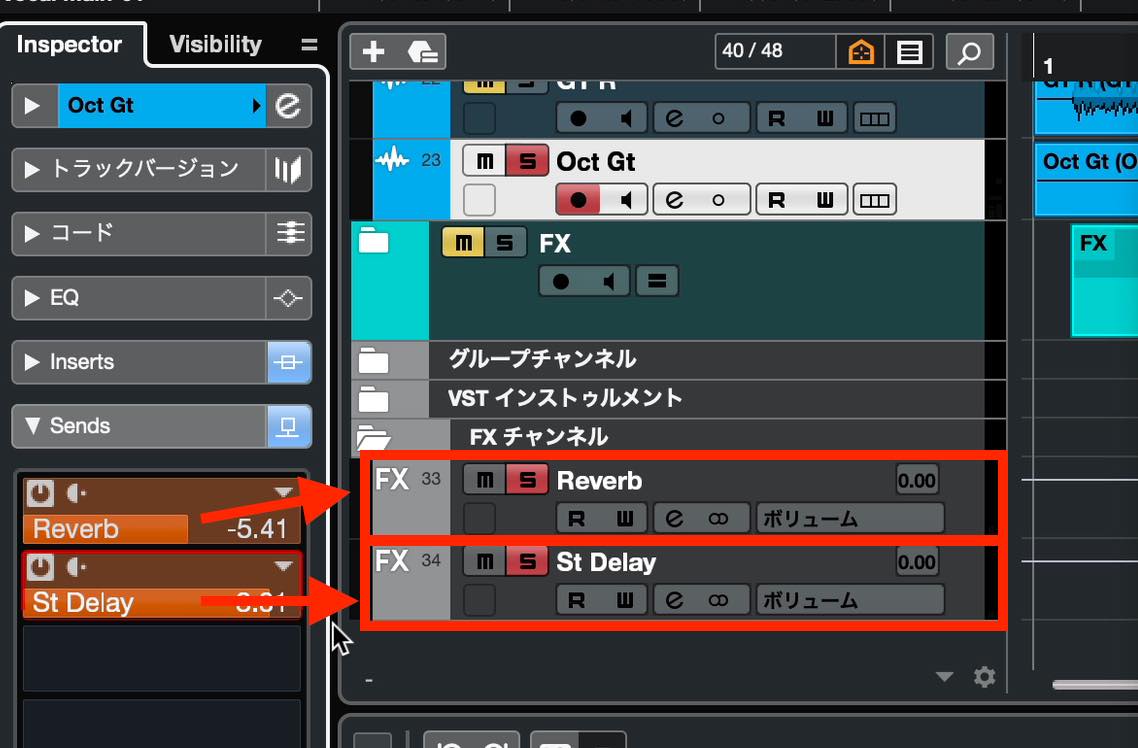The image size is (1138, 748).
Task: Edit channel settings of Gt R track
Action: [674, 118]
